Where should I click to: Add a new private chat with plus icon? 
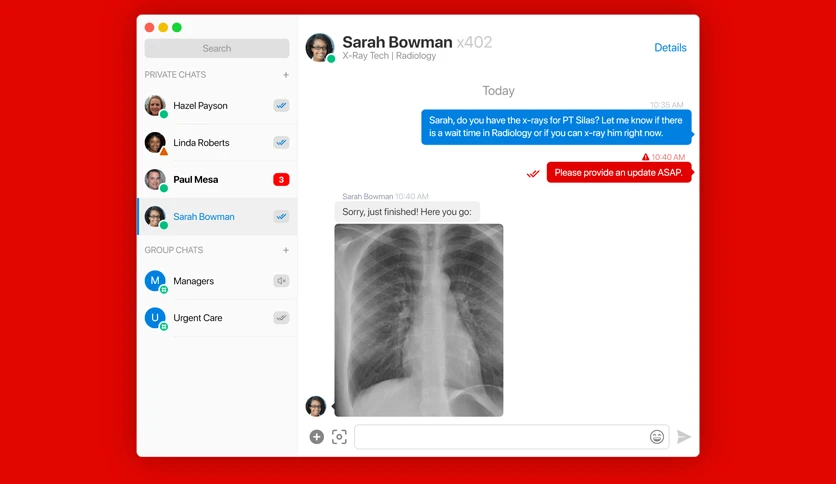click(x=286, y=75)
